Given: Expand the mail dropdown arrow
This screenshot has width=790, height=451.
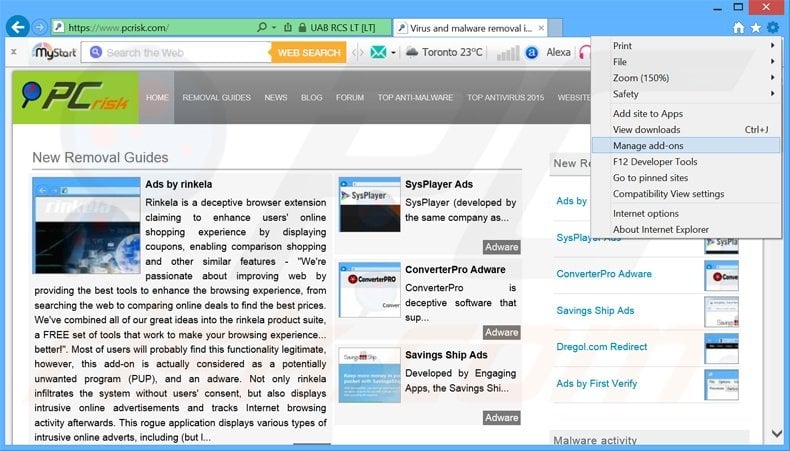Looking at the screenshot, I should pos(393,52).
